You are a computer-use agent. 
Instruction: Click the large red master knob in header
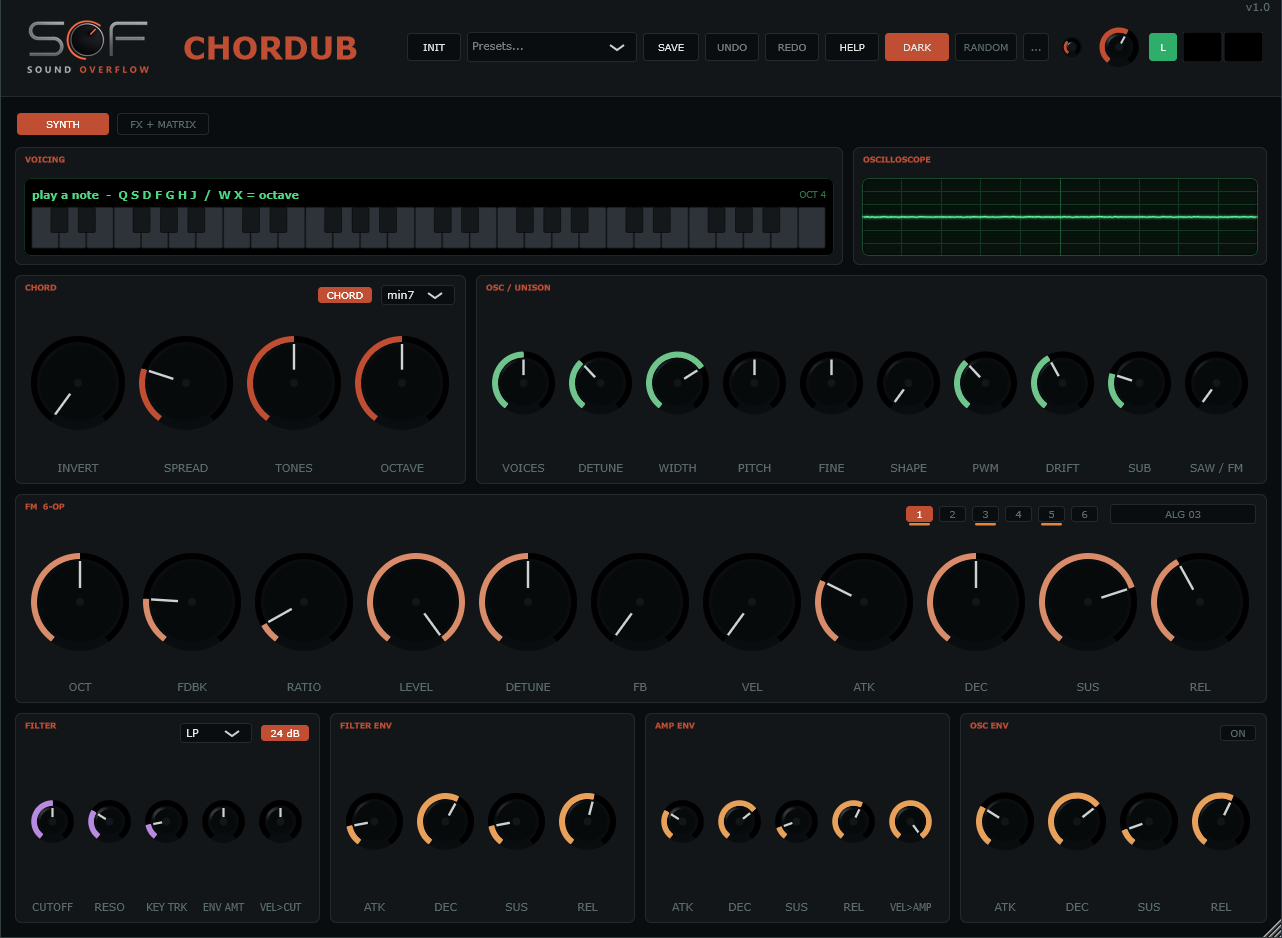pos(1119,47)
